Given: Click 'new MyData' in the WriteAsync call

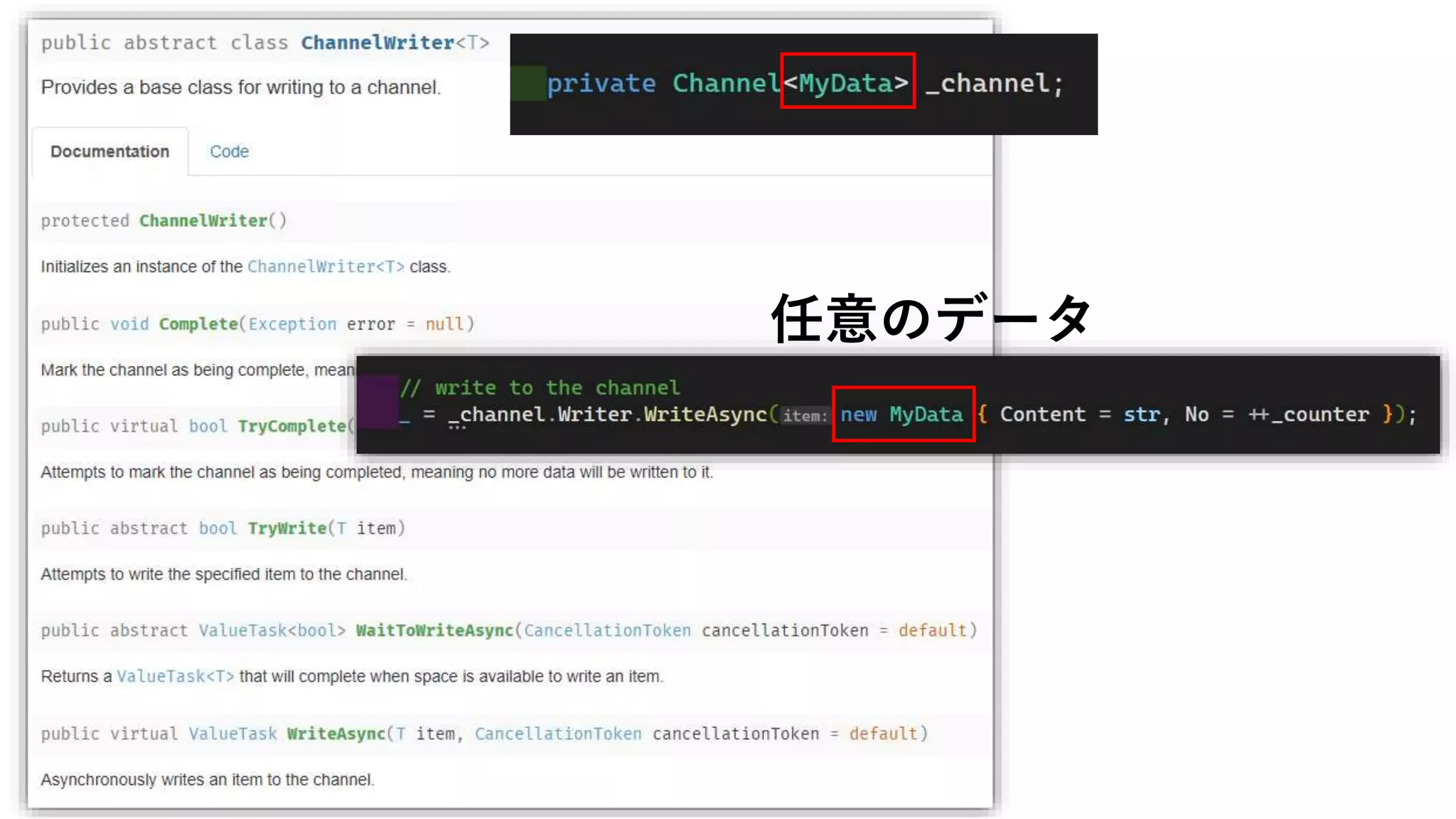Looking at the screenshot, I should pyautogui.click(x=903, y=414).
